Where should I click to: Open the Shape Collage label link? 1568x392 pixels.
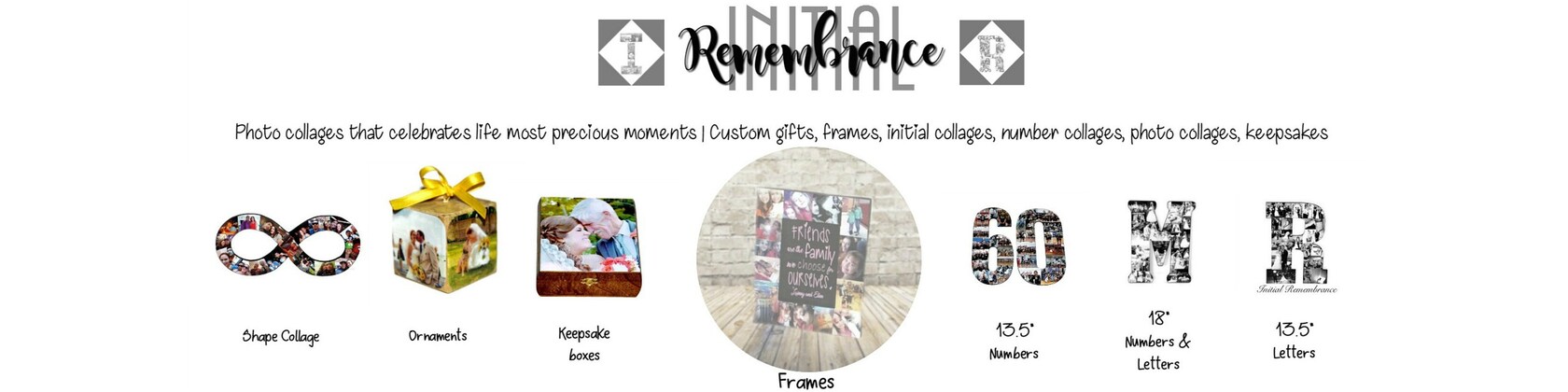[x=280, y=337]
